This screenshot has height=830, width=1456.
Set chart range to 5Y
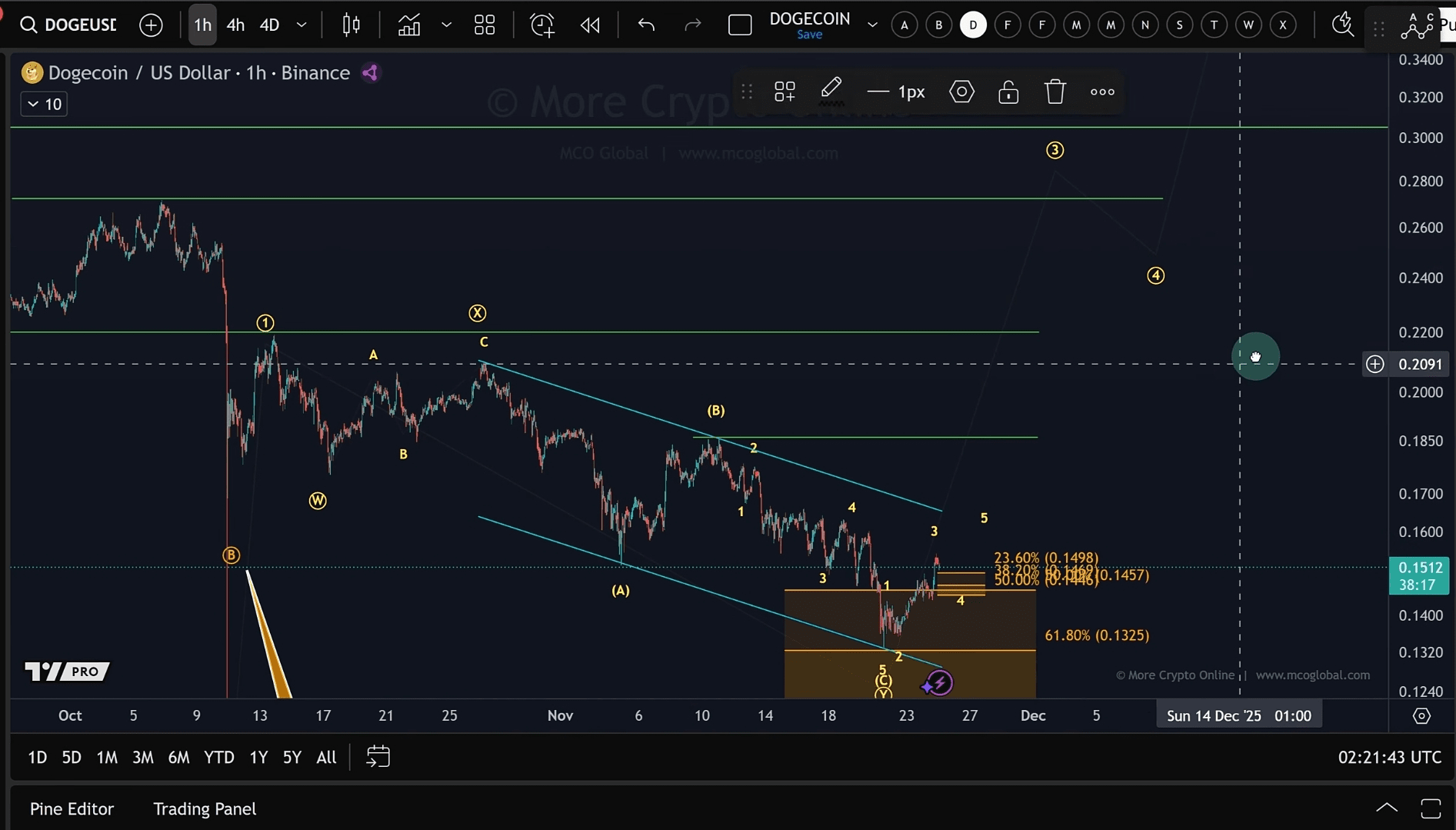tap(292, 758)
